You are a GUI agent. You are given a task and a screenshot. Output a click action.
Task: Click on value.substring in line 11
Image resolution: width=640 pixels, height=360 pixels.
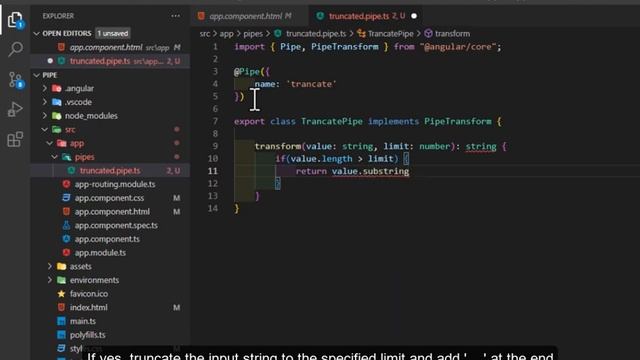pyautogui.click(x=370, y=171)
